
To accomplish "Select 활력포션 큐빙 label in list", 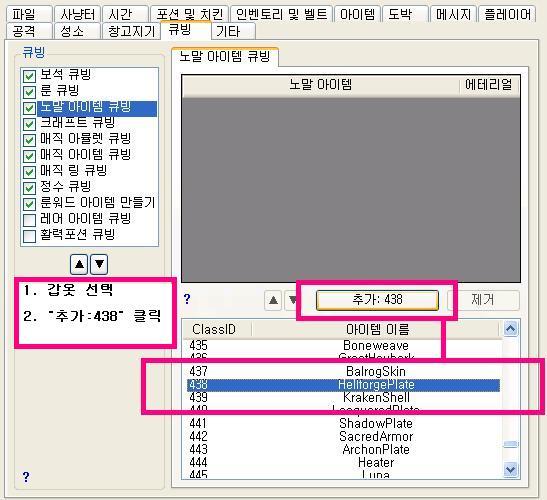I will click(77, 235).
